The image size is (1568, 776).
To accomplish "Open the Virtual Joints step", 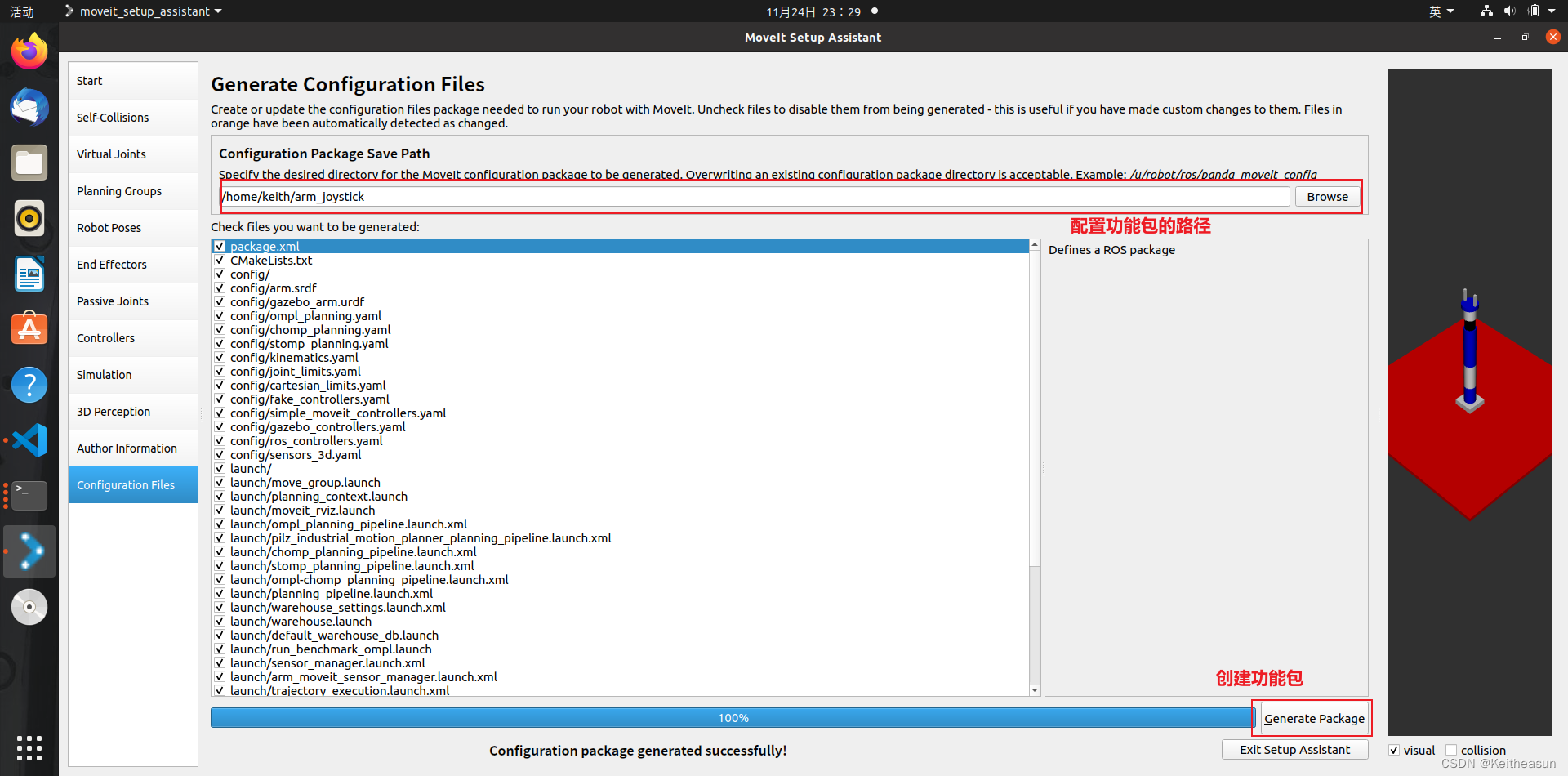I will pos(133,154).
